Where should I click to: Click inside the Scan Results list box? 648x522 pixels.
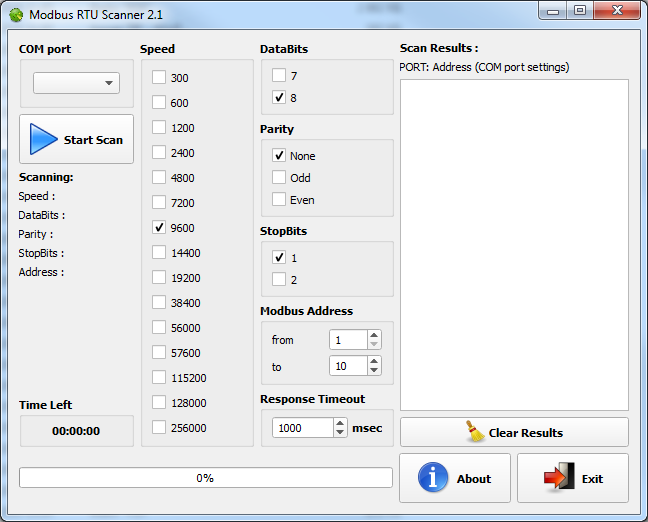point(514,245)
